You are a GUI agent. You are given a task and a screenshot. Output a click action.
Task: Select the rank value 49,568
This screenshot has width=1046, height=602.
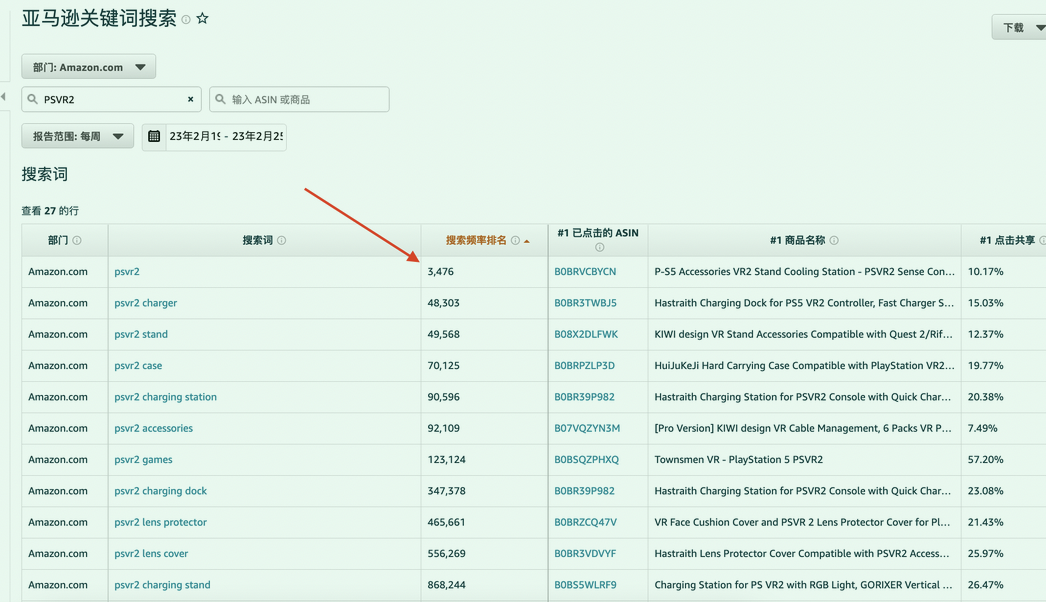(444, 334)
